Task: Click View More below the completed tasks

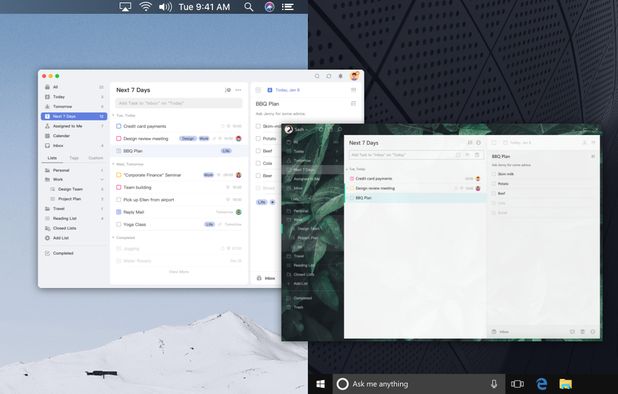Action: click(179, 272)
